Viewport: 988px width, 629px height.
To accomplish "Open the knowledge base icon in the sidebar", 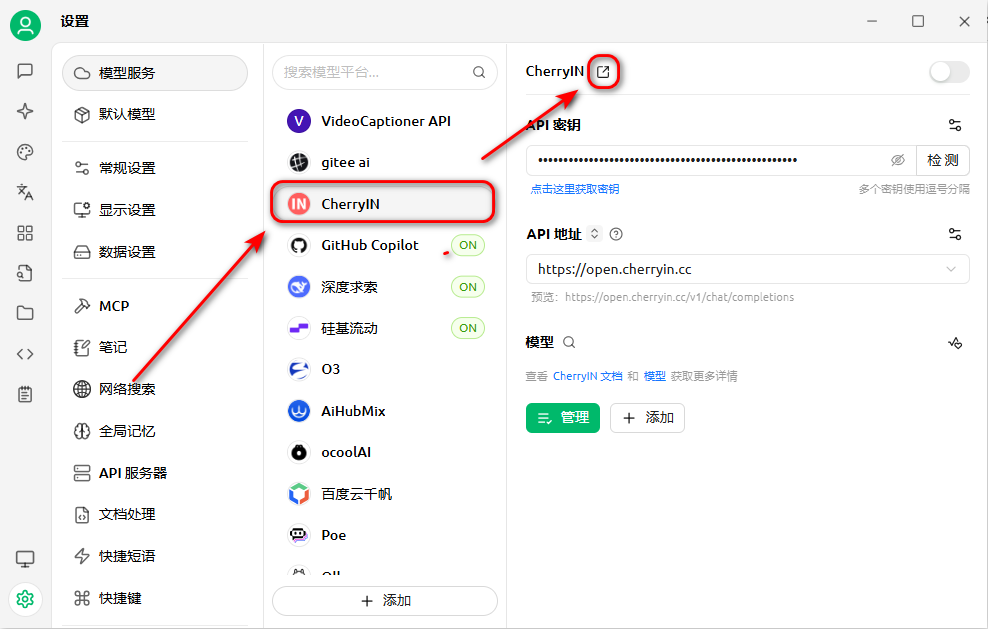I will click(25, 274).
